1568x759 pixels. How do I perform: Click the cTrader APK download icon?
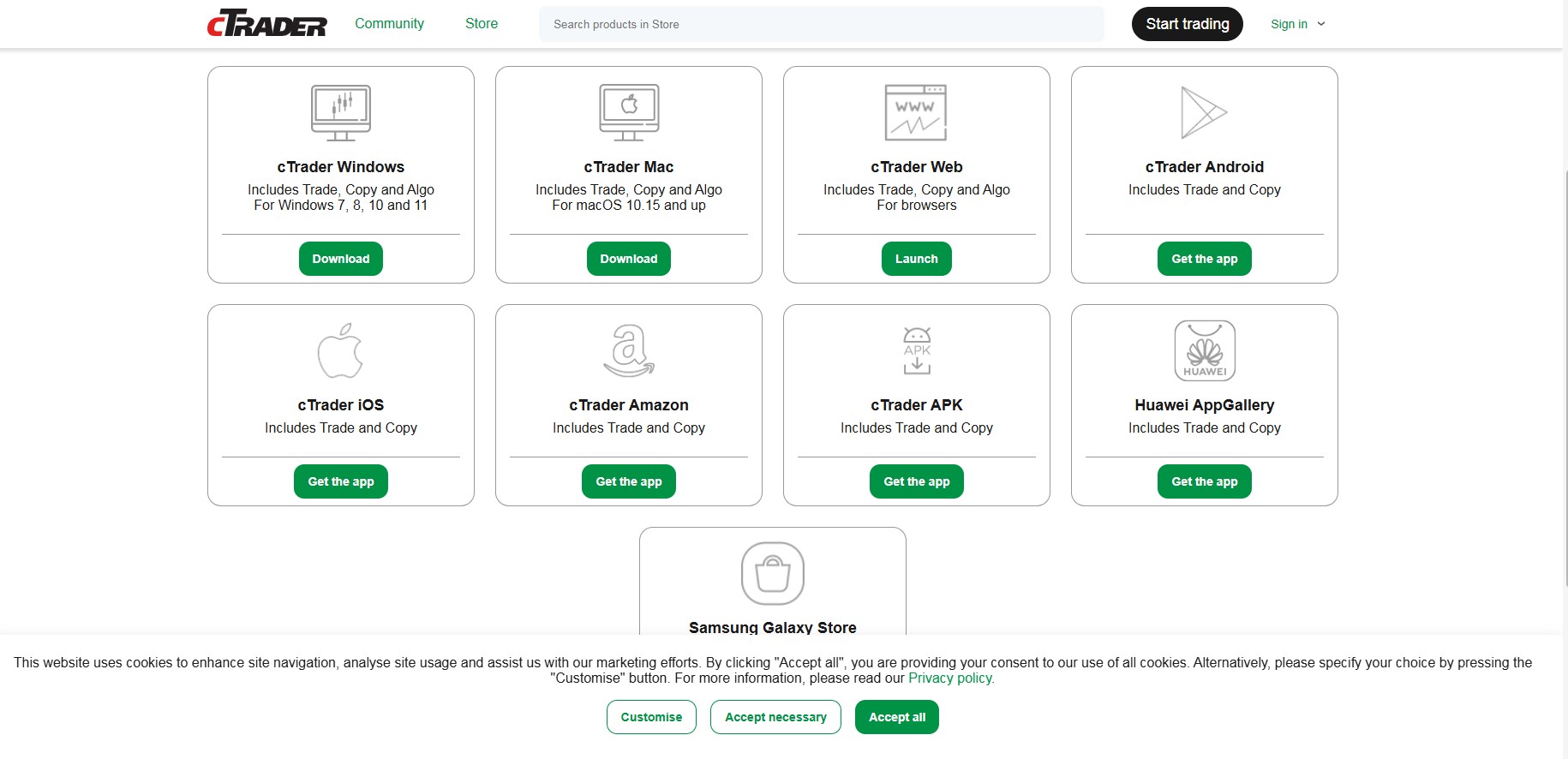[x=917, y=350]
